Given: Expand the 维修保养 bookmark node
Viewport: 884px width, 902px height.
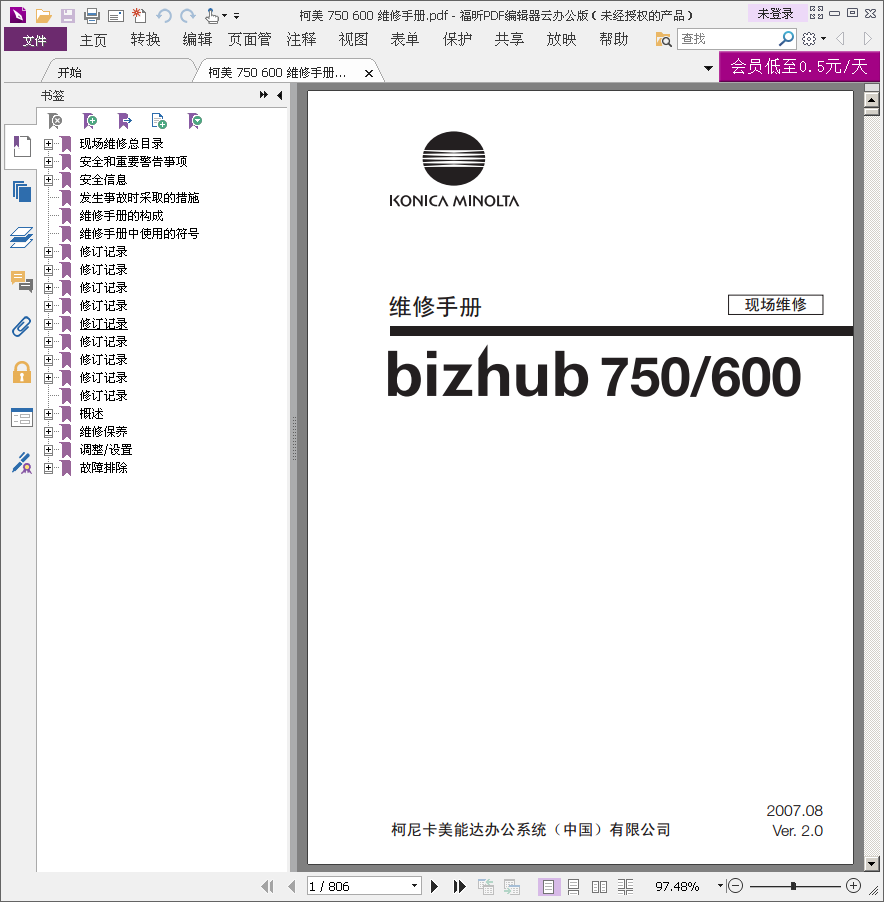Looking at the screenshot, I should [48, 431].
